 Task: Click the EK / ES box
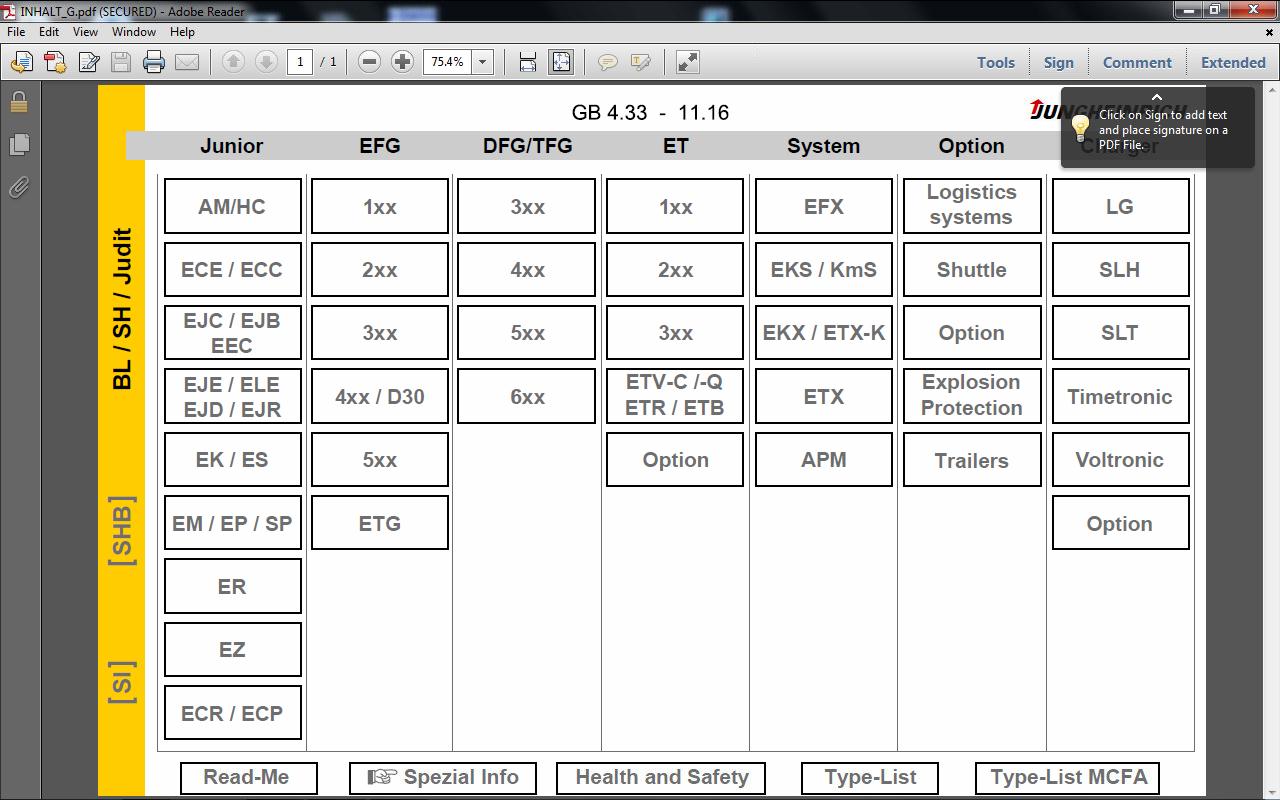232,460
